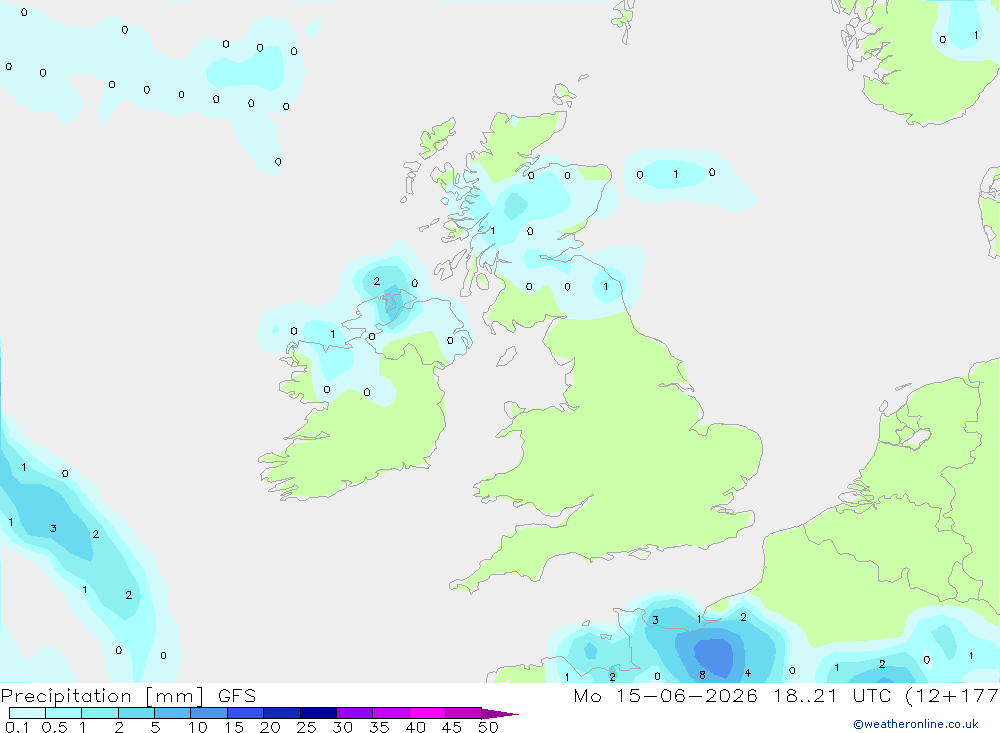Click the legend scale label '0.1'
This screenshot has height=733, width=1000.
17,727
